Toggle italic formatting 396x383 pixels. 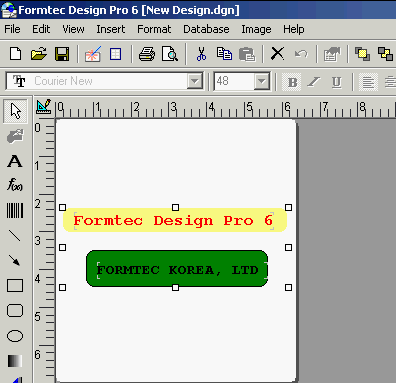pyautogui.click(x=313, y=82)
